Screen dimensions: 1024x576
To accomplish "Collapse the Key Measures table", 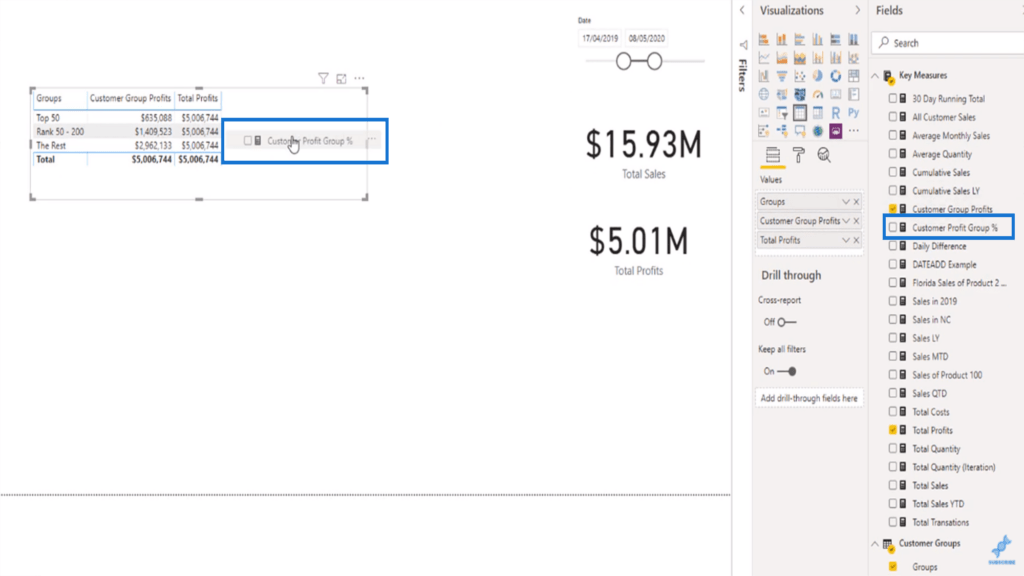I will (876, 76).
